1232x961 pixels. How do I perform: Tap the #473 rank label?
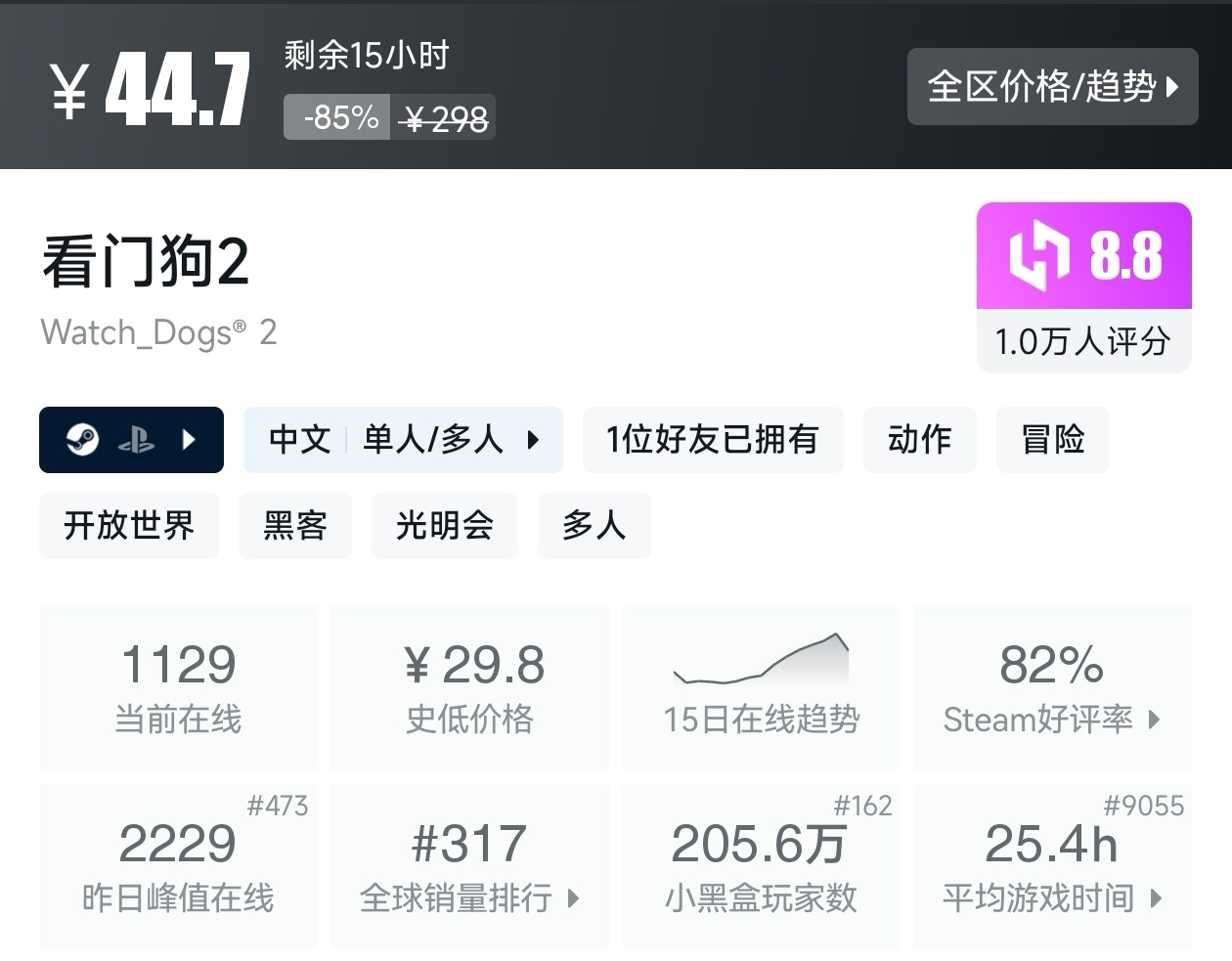(278, 806)
